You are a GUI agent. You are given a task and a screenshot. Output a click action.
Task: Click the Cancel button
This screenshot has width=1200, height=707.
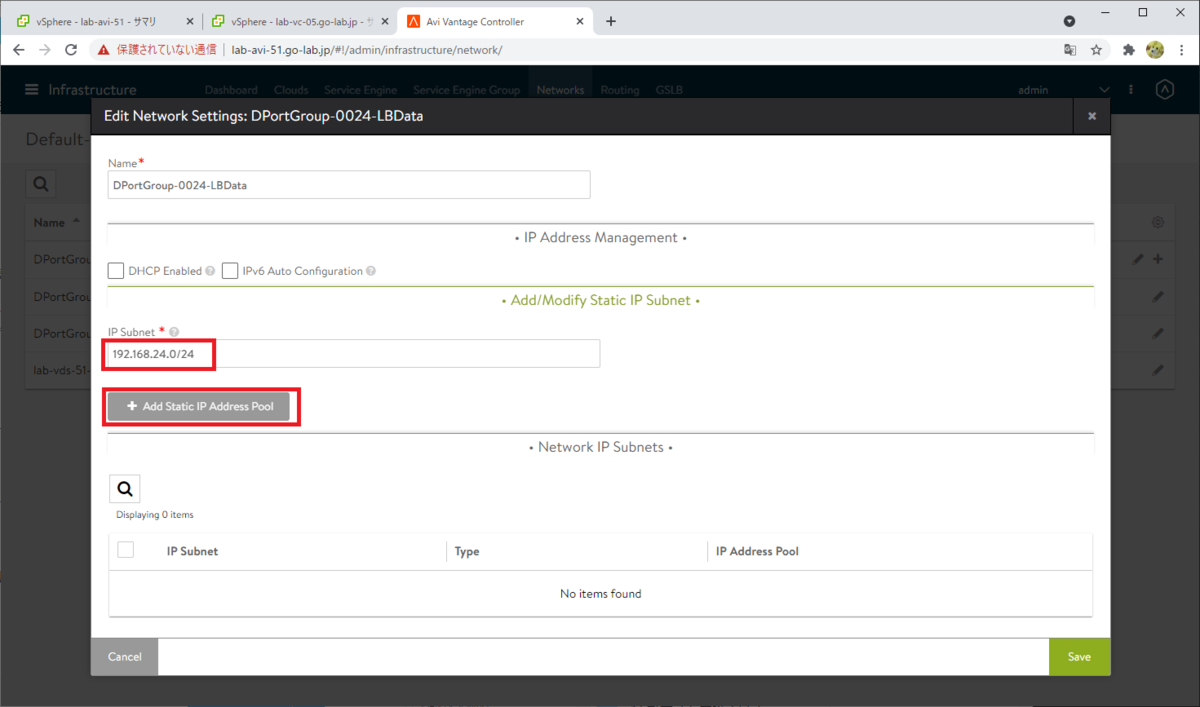click(x=125, y=657)
